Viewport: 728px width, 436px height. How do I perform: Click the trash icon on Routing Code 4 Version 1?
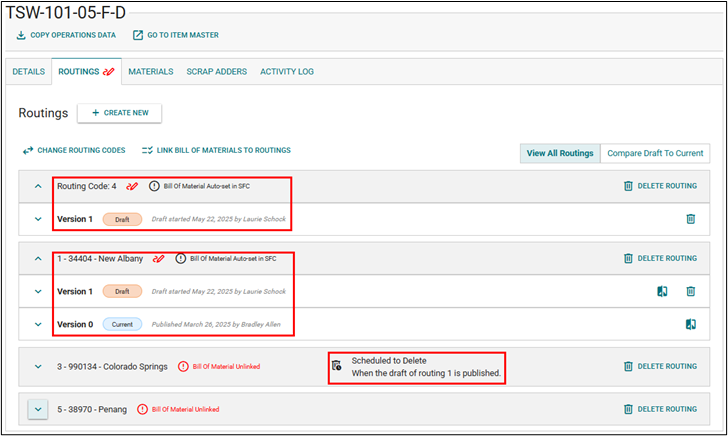pos(690,219)
